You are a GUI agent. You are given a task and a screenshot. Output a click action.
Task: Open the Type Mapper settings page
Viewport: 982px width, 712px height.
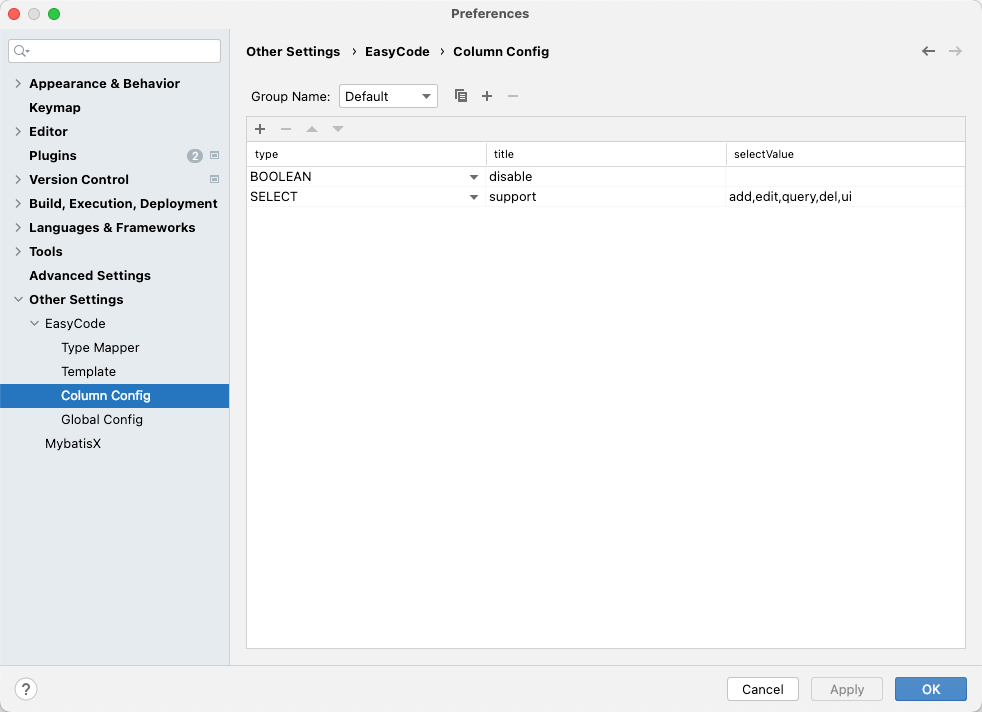[100, 348]
